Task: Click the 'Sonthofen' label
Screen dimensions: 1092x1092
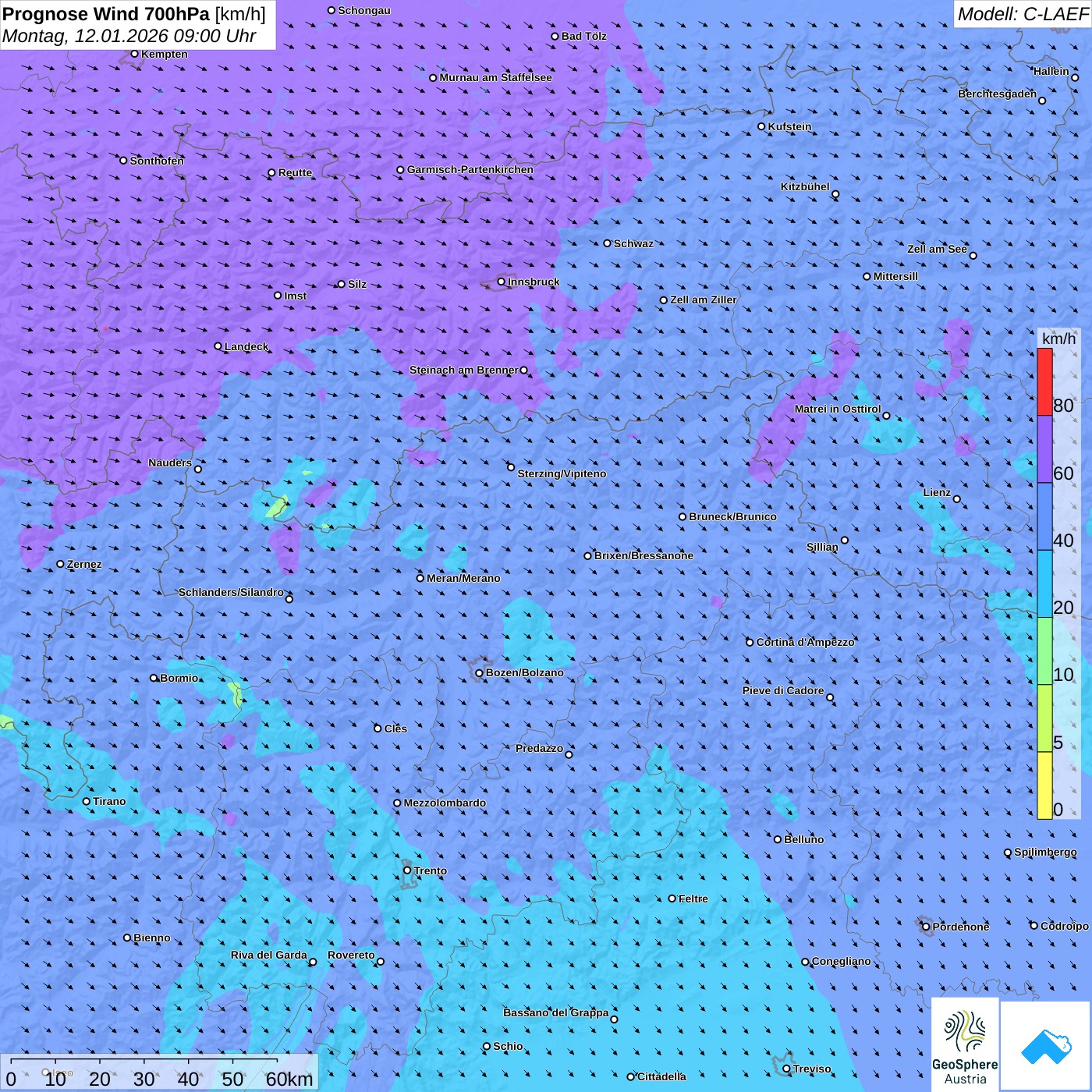Action: 158,161
